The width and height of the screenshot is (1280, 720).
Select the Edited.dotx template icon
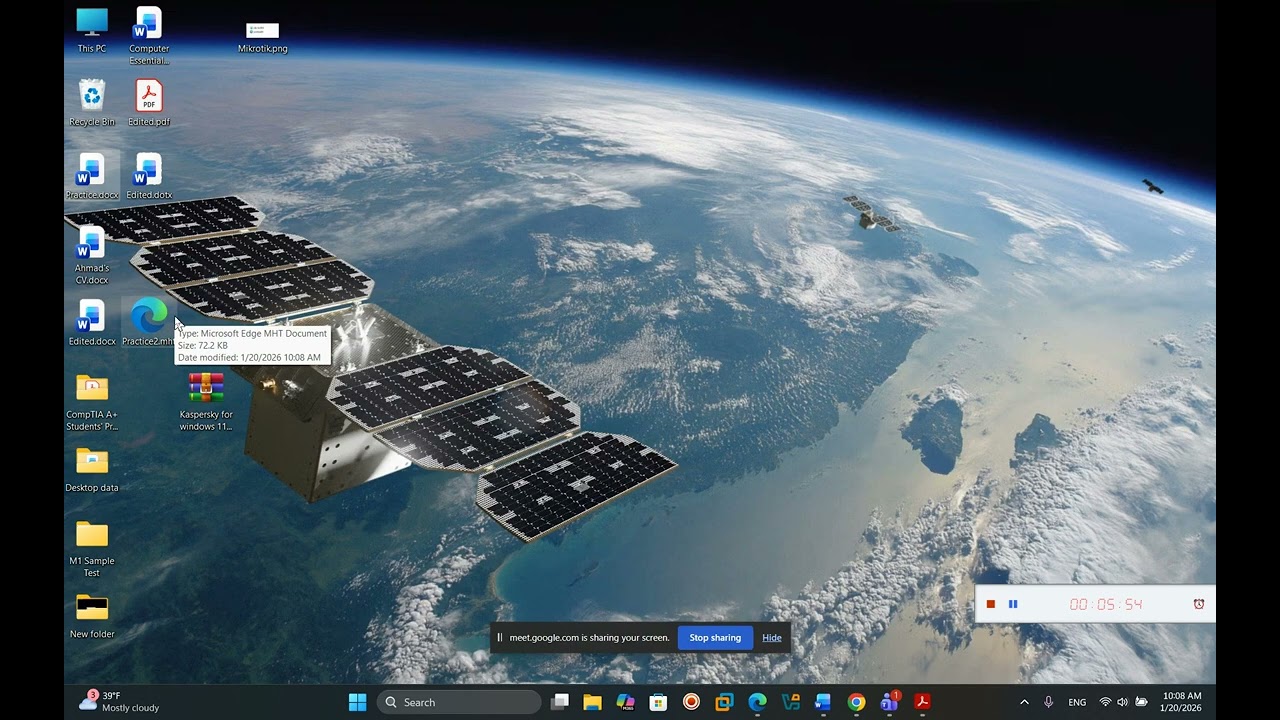tap(149, 176)
